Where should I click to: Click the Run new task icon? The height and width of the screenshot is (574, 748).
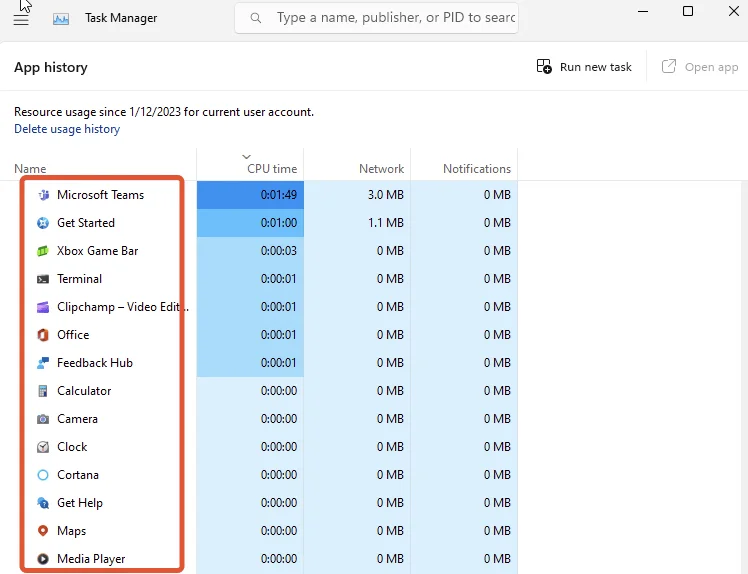point(544,66)
